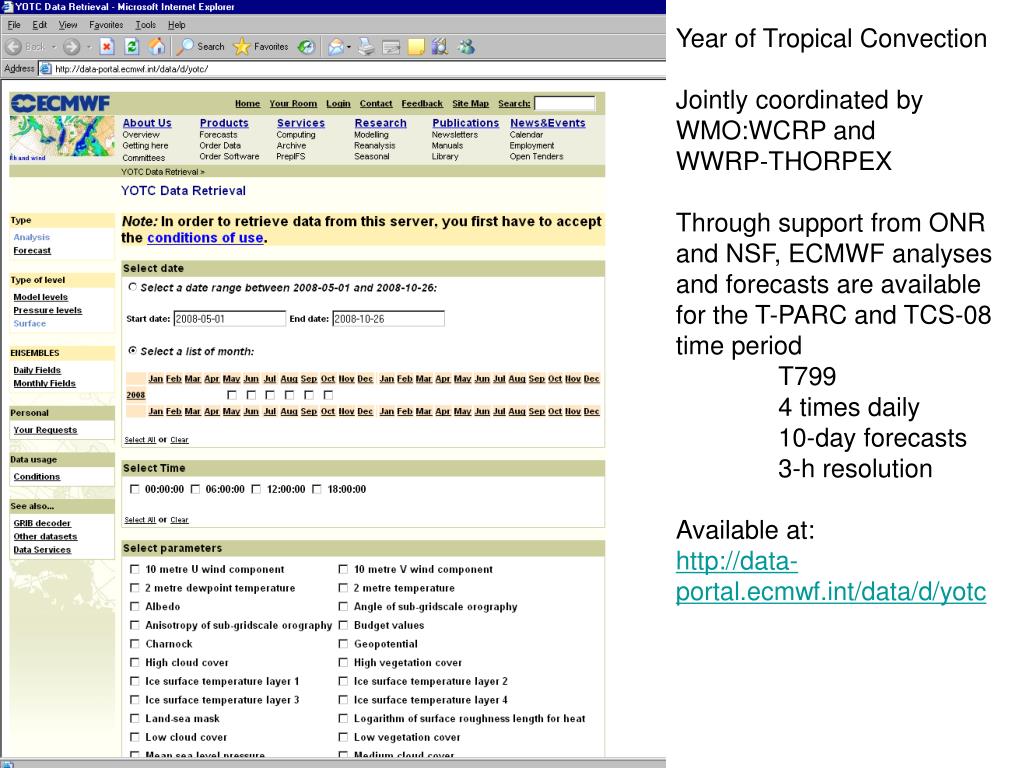Open the Pressure levels link

tap(48, 311)
